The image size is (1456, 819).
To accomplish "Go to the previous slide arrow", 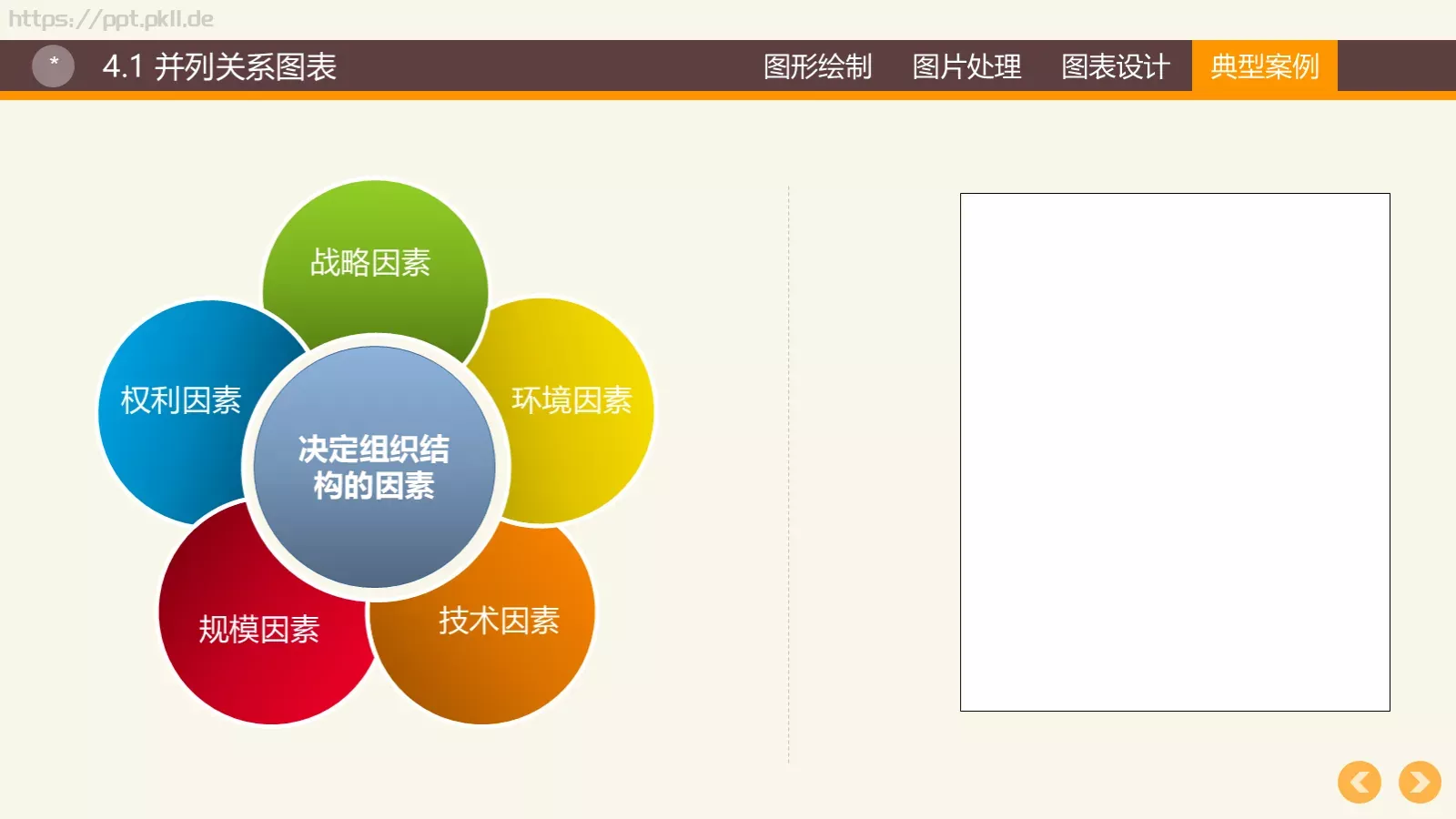I will (1360, 782).
